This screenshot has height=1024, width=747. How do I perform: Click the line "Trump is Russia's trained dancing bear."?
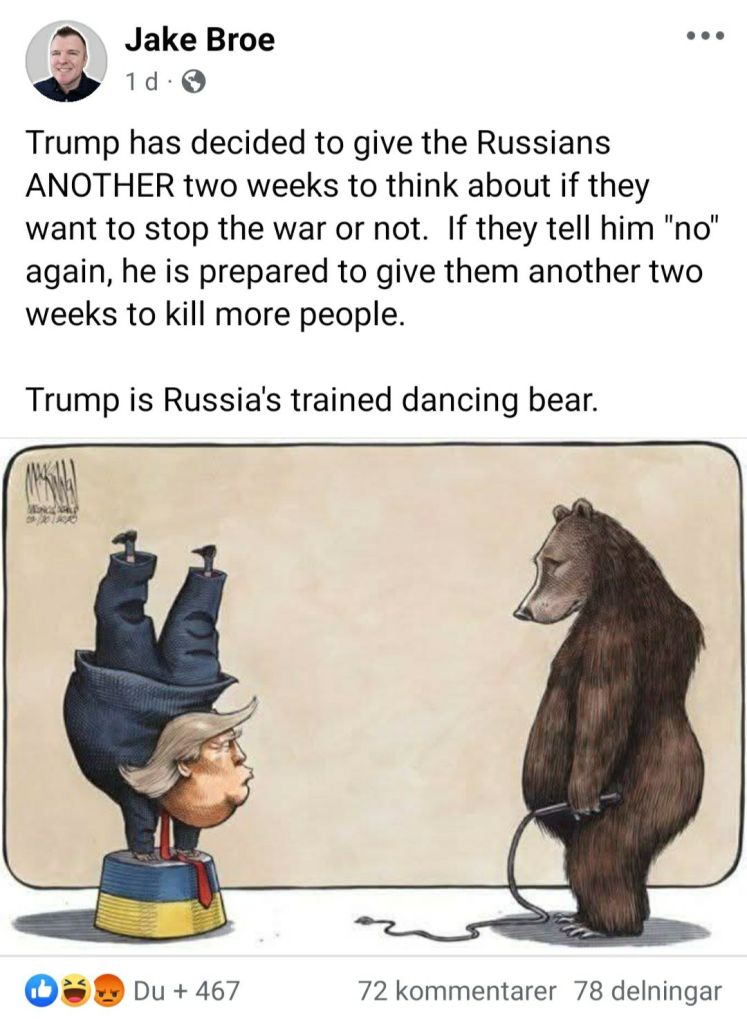click(311, 400)
